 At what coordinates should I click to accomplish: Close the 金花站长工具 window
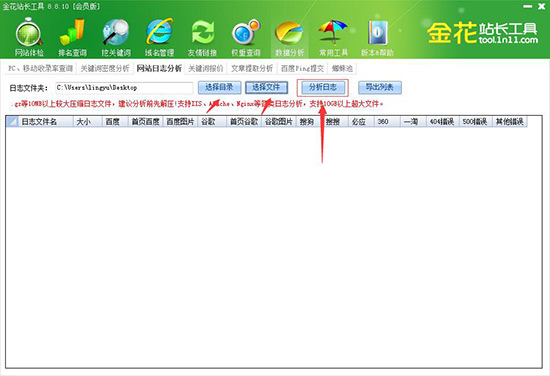tap(542, 6)
